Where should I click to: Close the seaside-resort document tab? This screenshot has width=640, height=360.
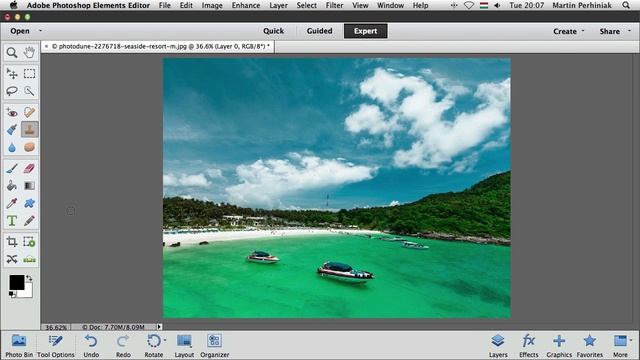(46, 47)
